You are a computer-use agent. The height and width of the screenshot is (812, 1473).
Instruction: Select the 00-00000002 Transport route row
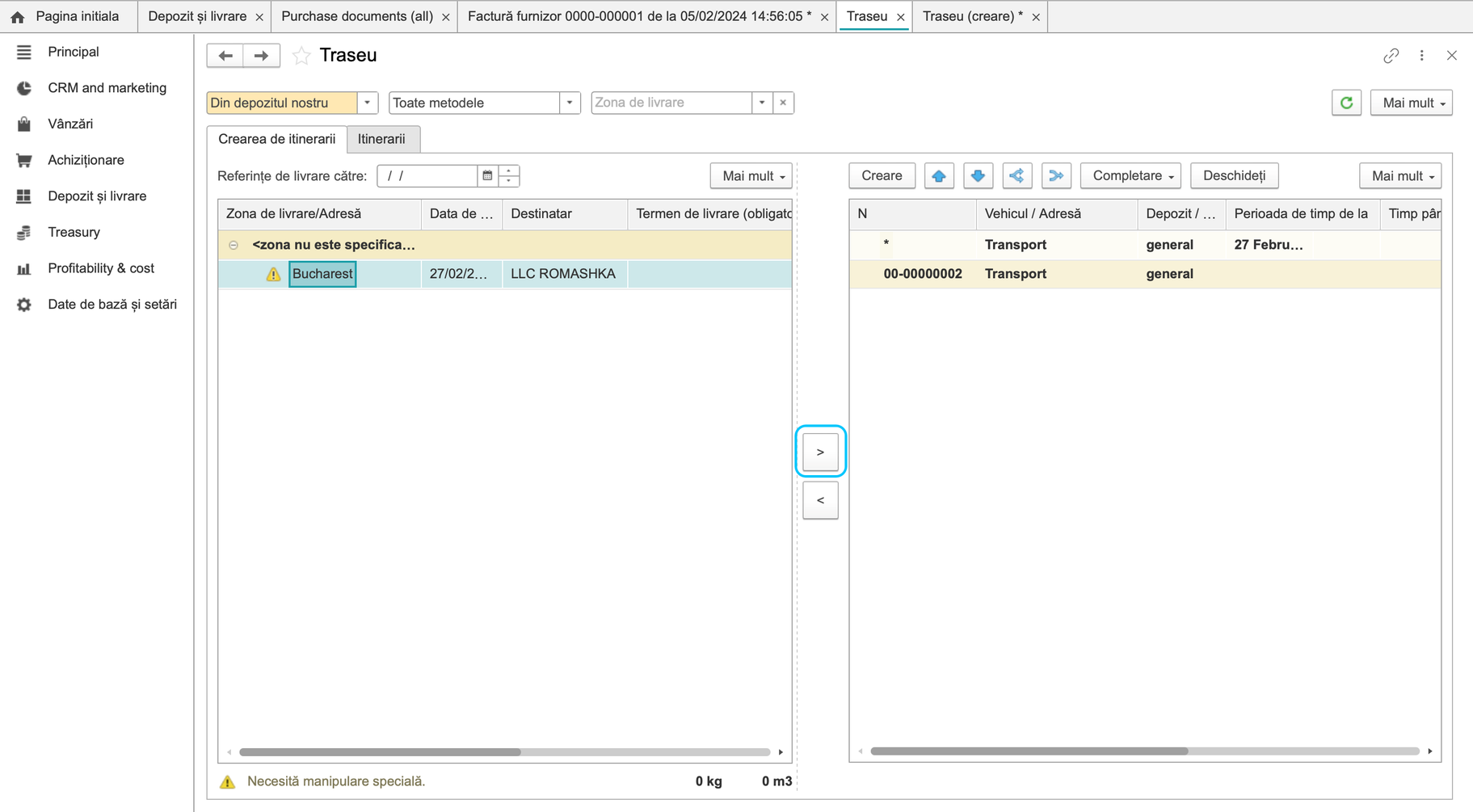click(1145, 274)
